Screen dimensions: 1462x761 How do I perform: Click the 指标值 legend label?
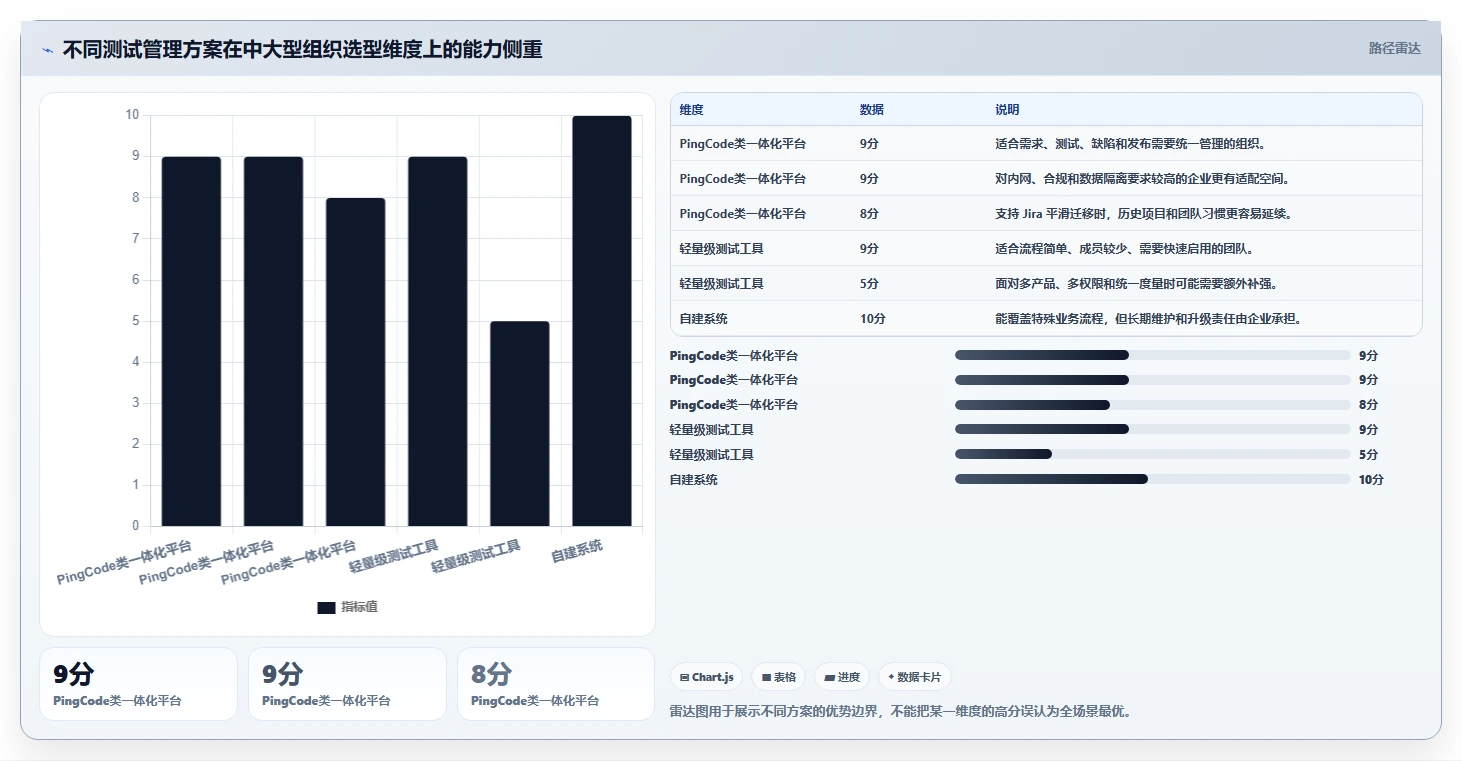[359, 607]
